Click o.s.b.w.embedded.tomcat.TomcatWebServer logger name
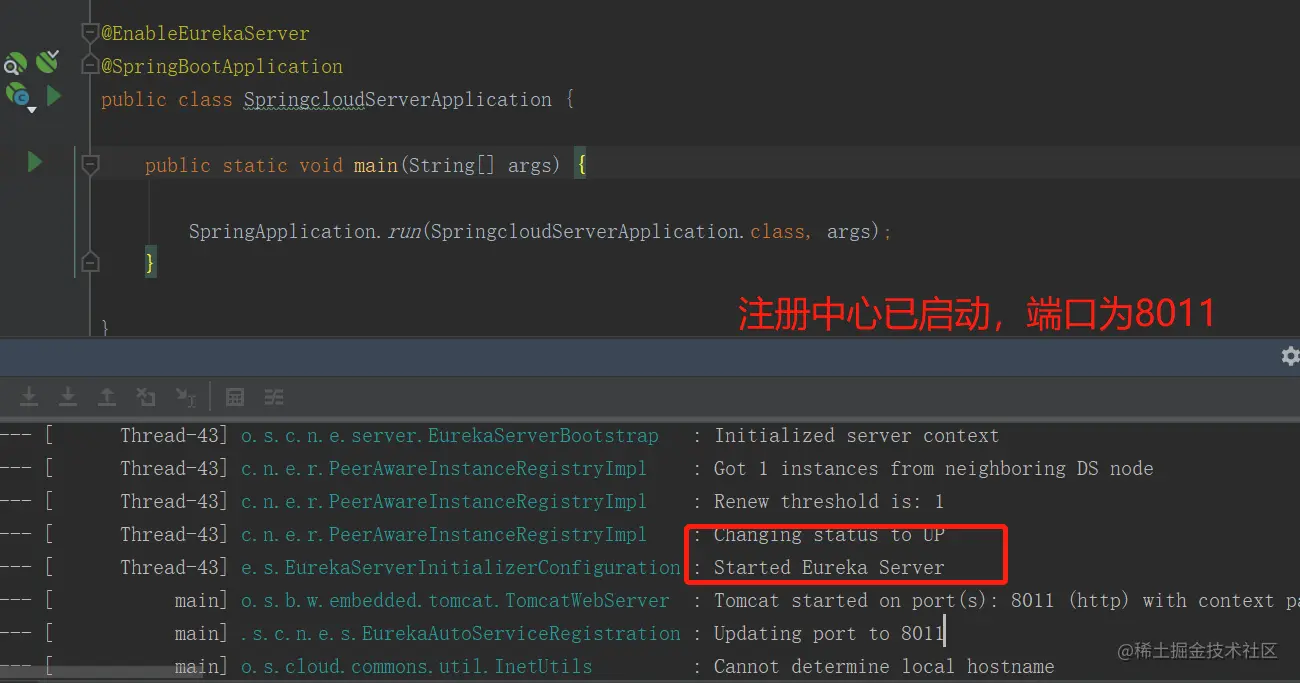This screenshot has height=683, width=1300. click(455, 601)
